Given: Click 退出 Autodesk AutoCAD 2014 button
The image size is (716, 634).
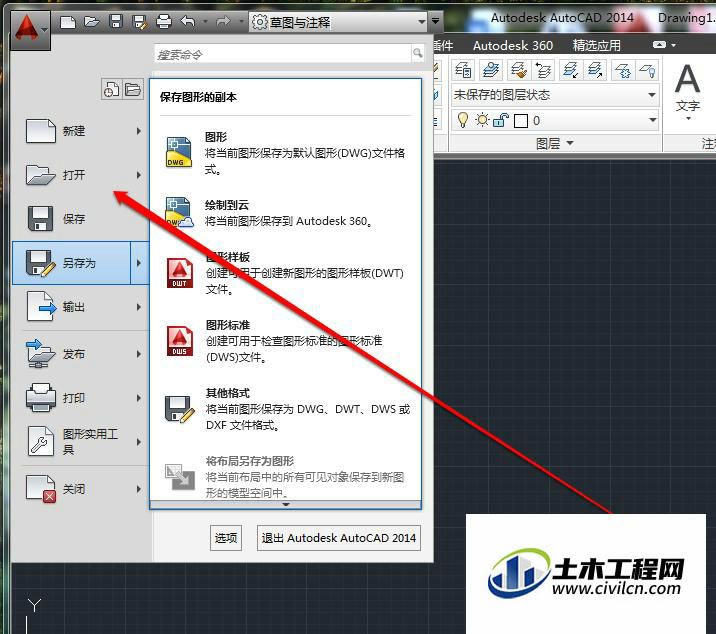Looking at the screenshot, I should (x=339, y=538).
